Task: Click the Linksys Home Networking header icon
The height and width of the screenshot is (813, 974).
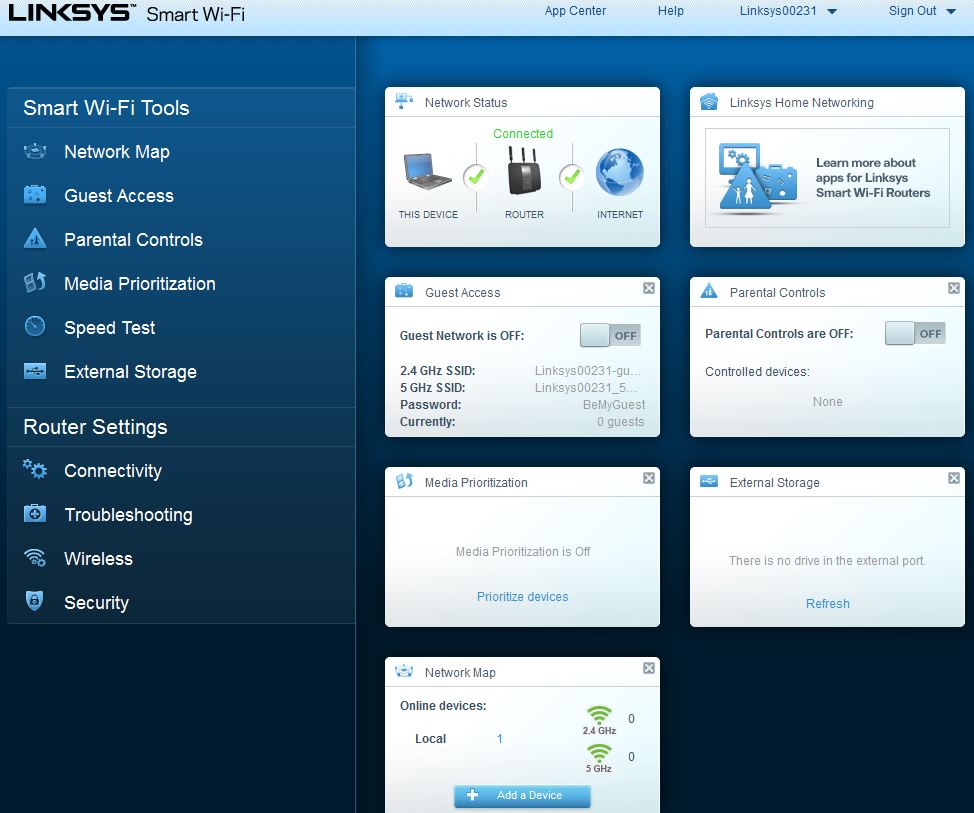Action: 709,101
